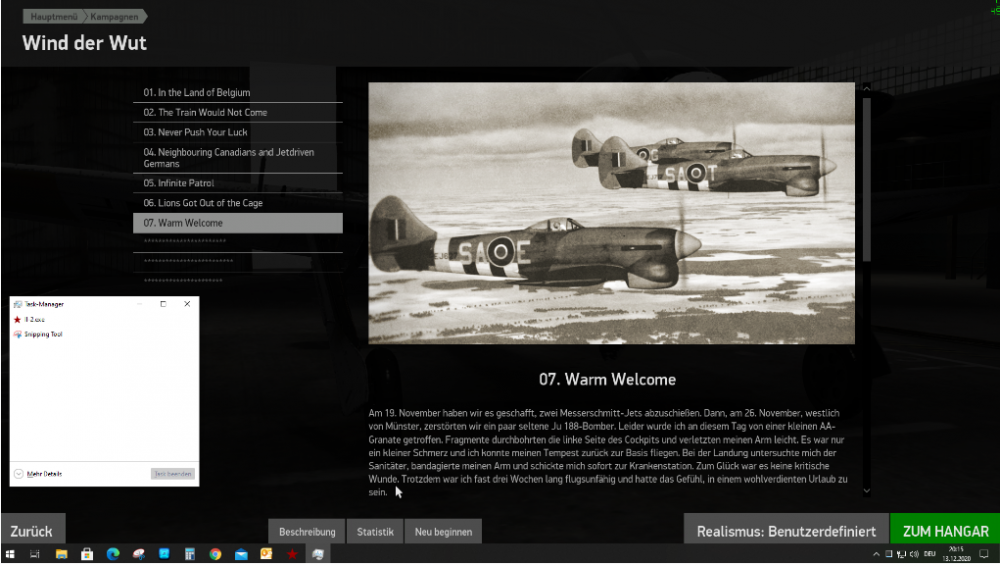1000x566 pixels.
Task: Maximize the Task Manager window
Action: pyautogui.click(x=163, y=304)
